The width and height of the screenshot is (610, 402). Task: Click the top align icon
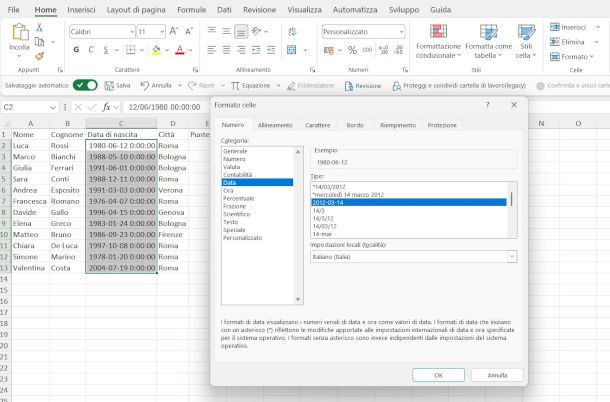(212, 31)
